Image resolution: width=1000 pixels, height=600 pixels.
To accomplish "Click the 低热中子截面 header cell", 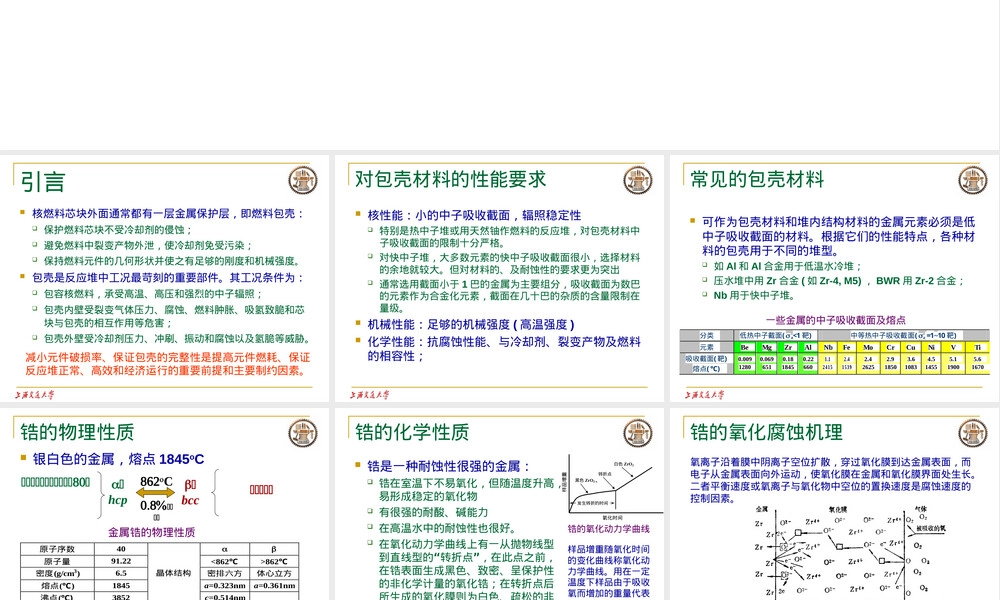I will pos(776,335).
